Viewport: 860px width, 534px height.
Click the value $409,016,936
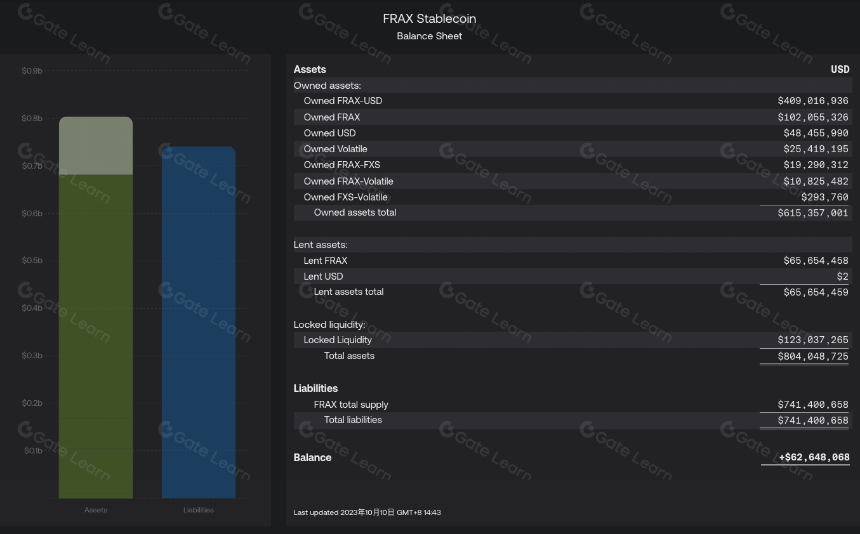point(813,101)
